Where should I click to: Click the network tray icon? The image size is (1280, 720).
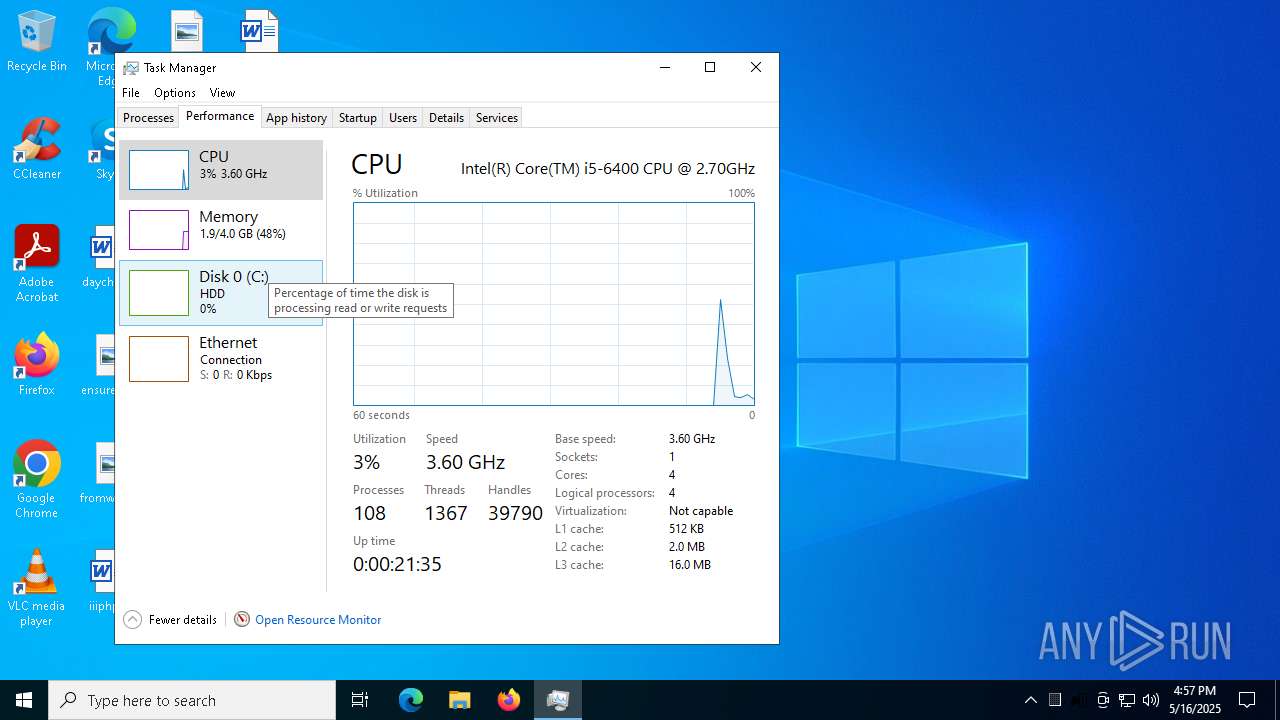1127,700
